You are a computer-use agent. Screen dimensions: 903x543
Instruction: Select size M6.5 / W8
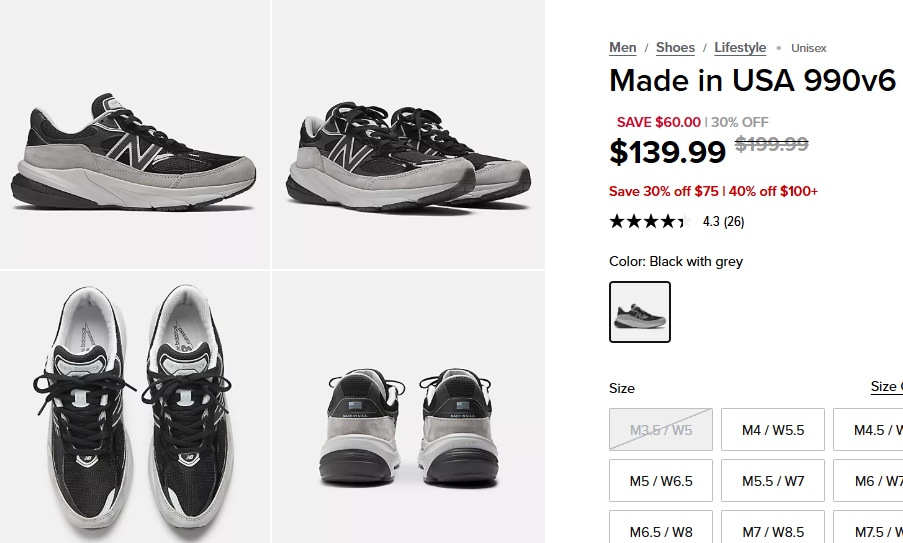[661, 527]
